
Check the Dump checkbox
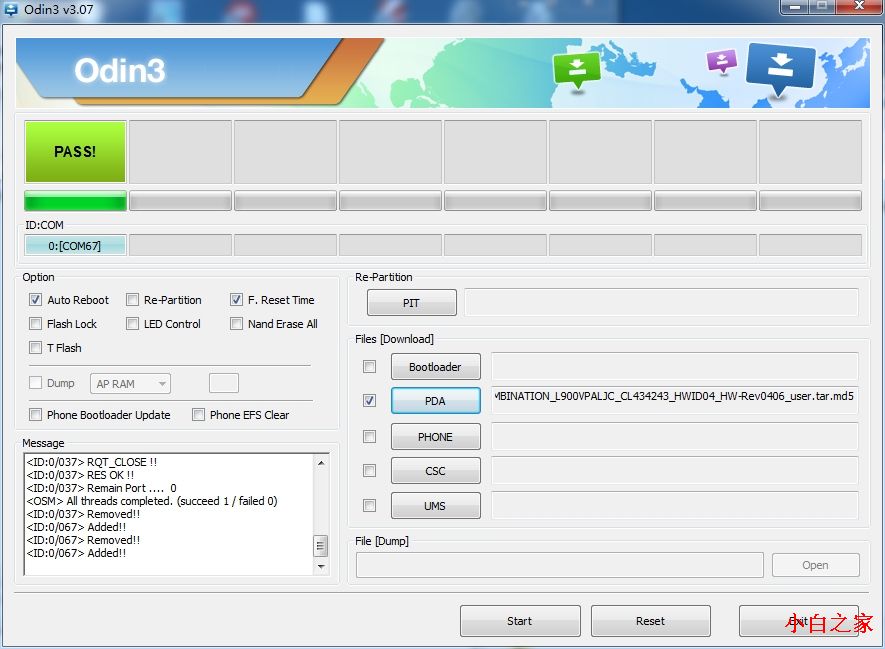point(35,383)
